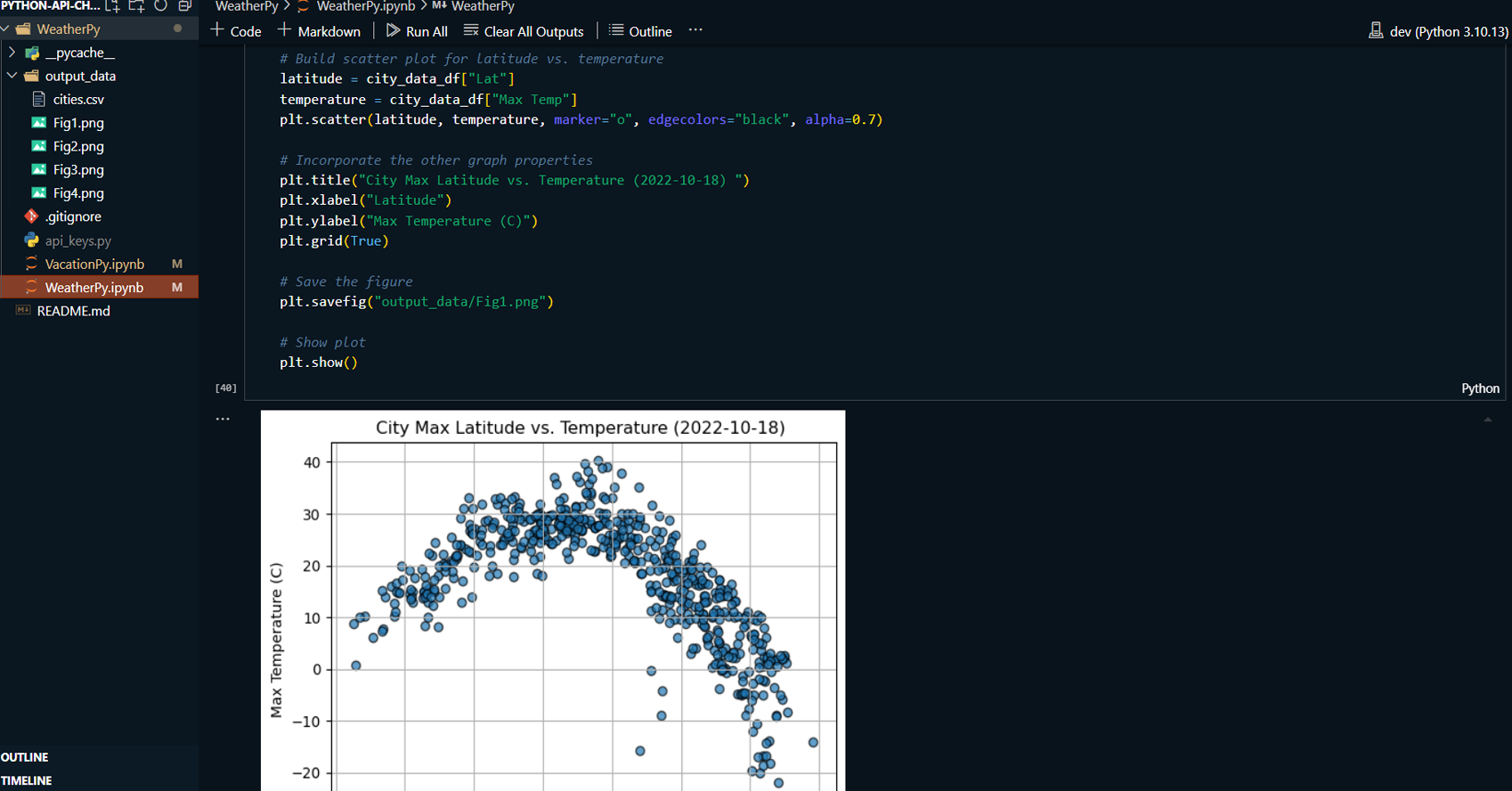
Task: Expand the __pycache__ folder
Action: [12, 53]
